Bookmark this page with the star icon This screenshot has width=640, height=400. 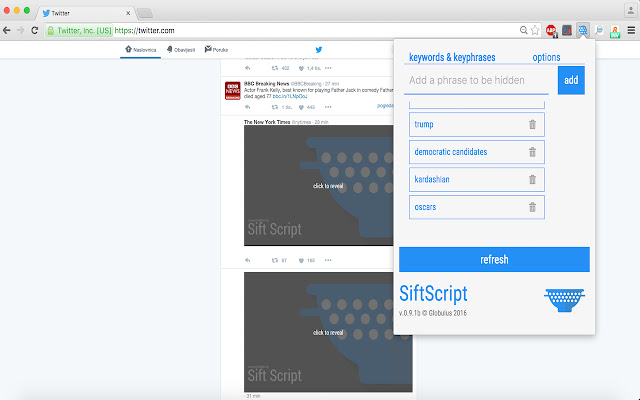coord(535,30)
